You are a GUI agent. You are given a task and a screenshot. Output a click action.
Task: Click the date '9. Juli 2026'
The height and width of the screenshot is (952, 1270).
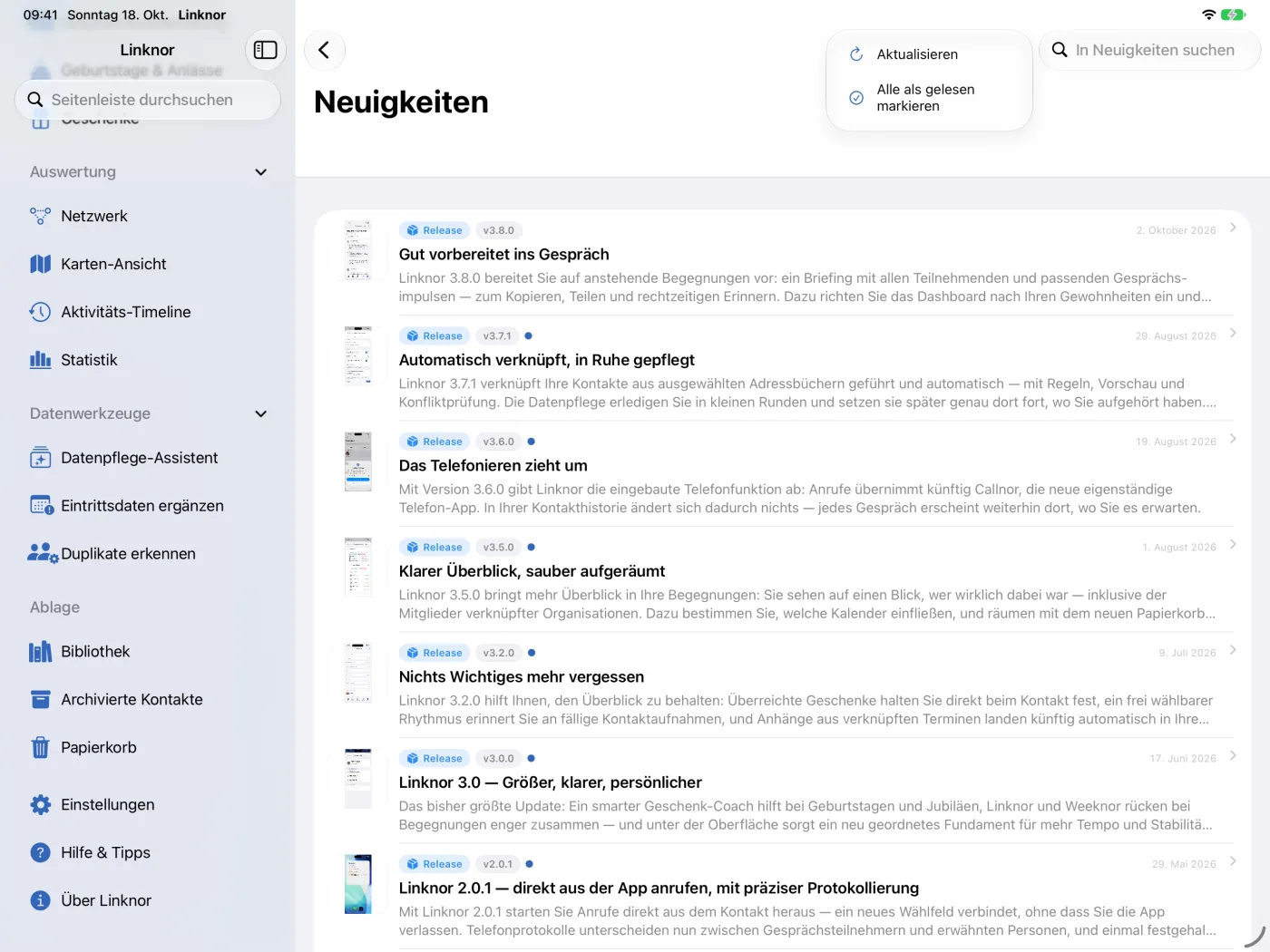pyautogui.click(x=1187, y=653)
